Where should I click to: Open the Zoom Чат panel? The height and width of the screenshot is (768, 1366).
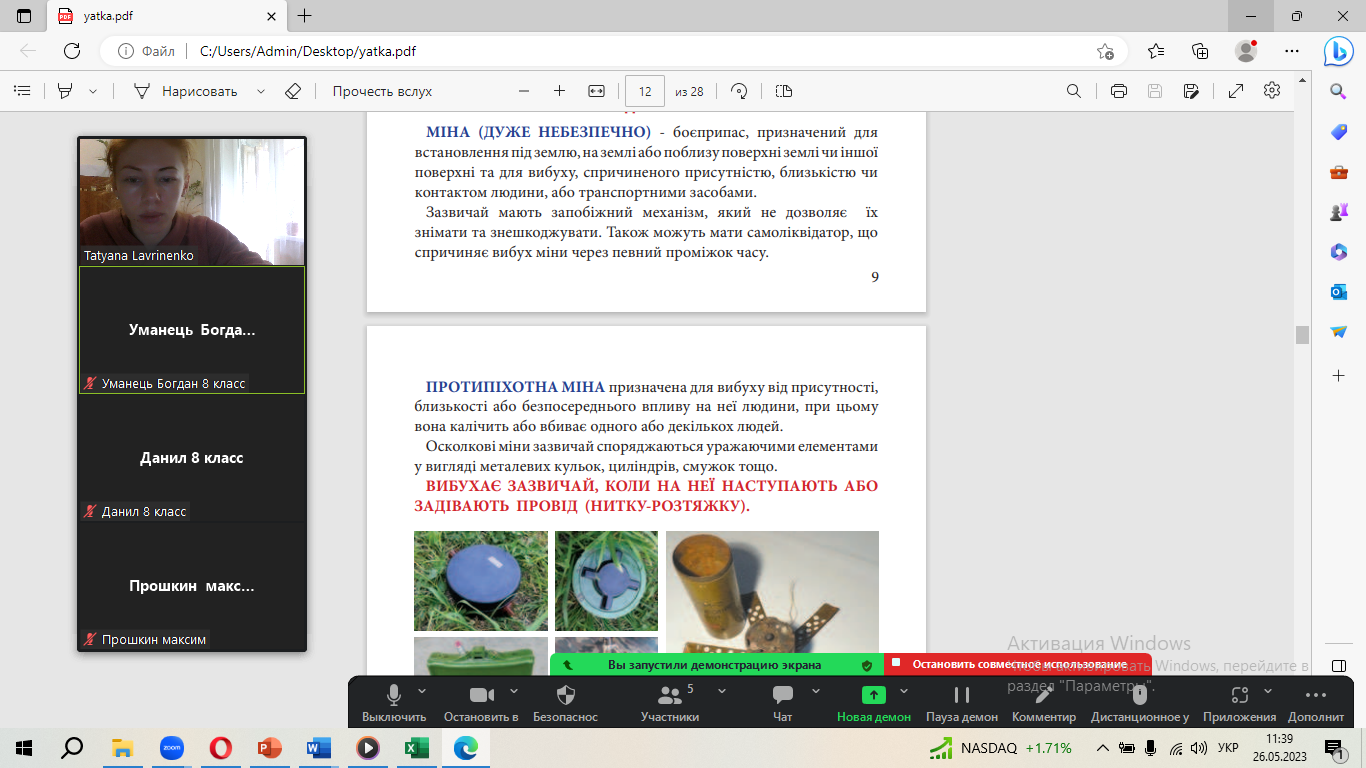click(x=783, y=702)
